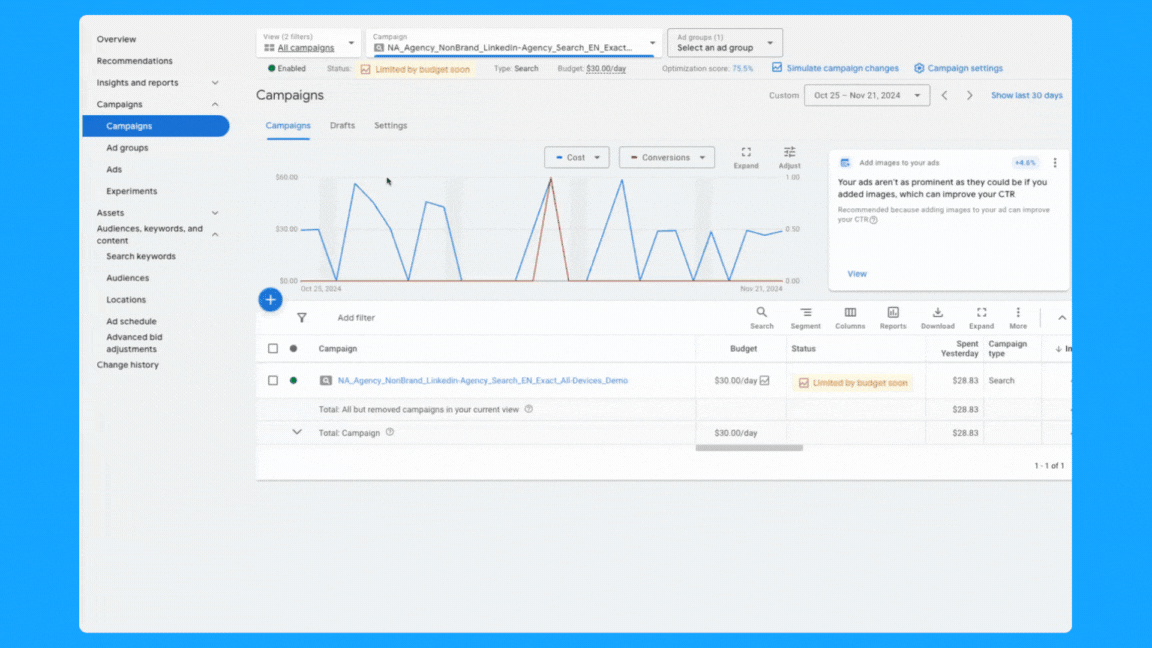Open recommendation card three-dot menu
Image resolution: width=1152 pixels, height=648 pixels.
(1055, 163)
